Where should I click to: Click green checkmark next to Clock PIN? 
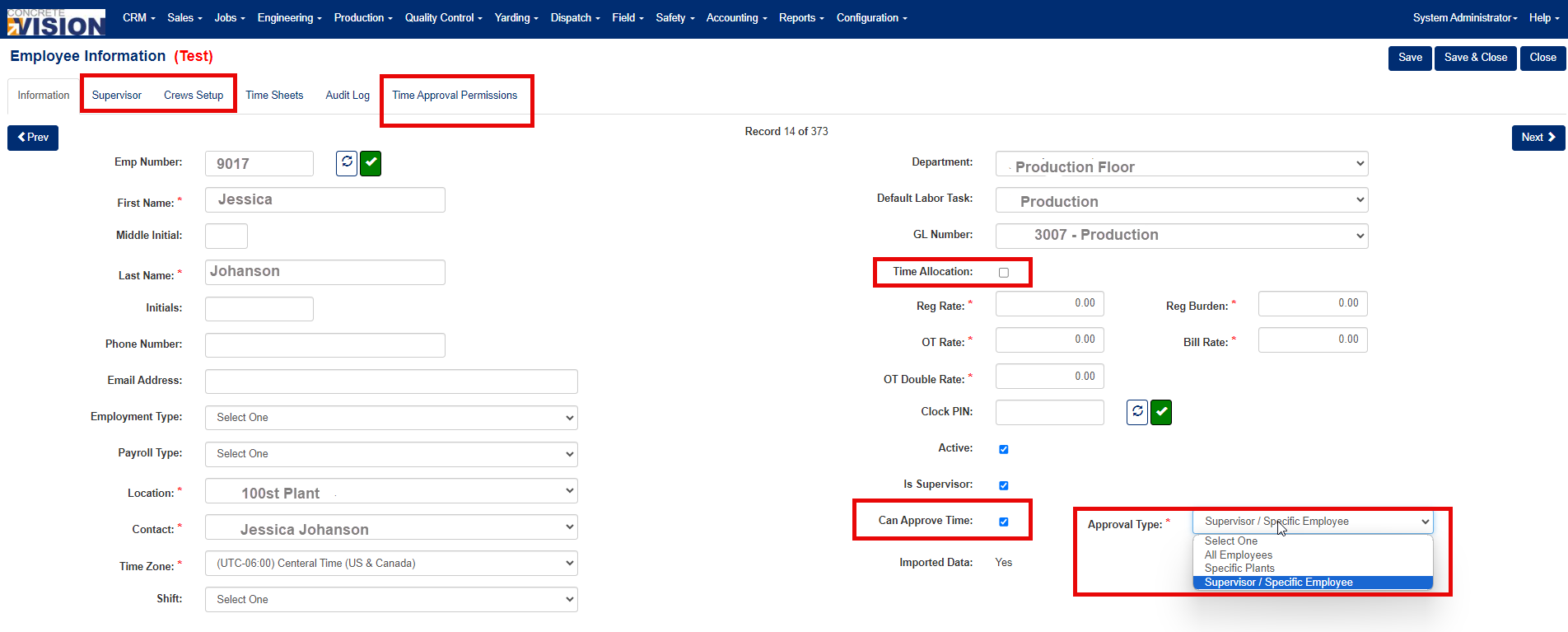click(x=1161, y=412)
